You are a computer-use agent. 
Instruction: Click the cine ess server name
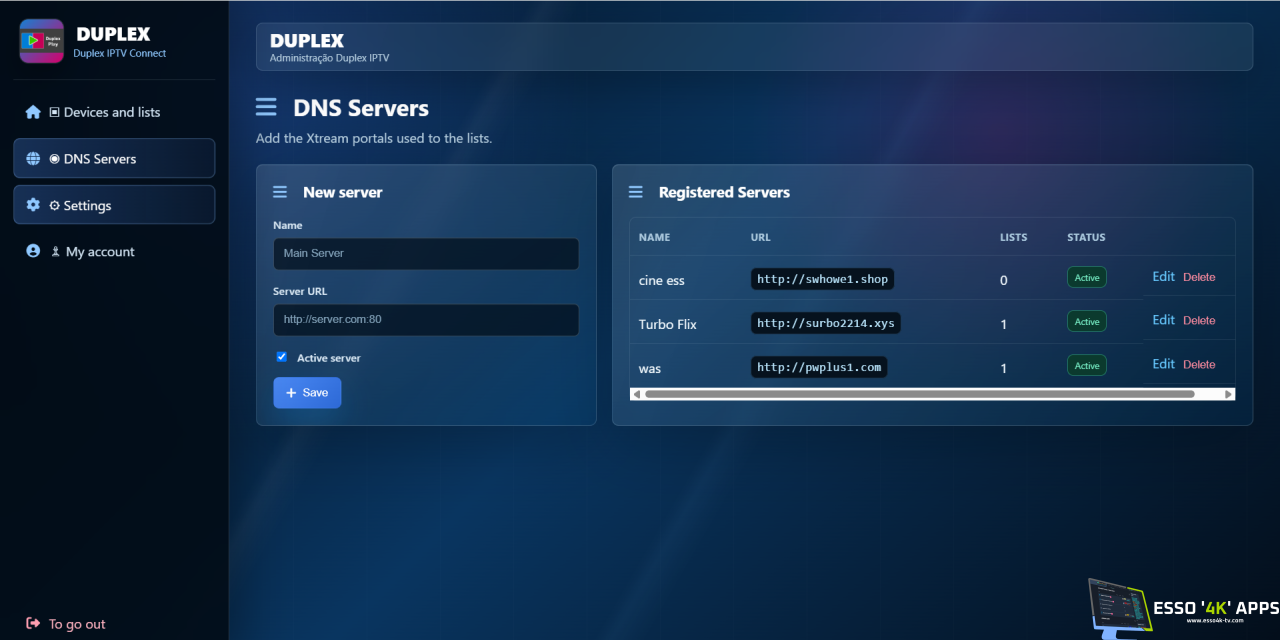[x=662, y=281]
